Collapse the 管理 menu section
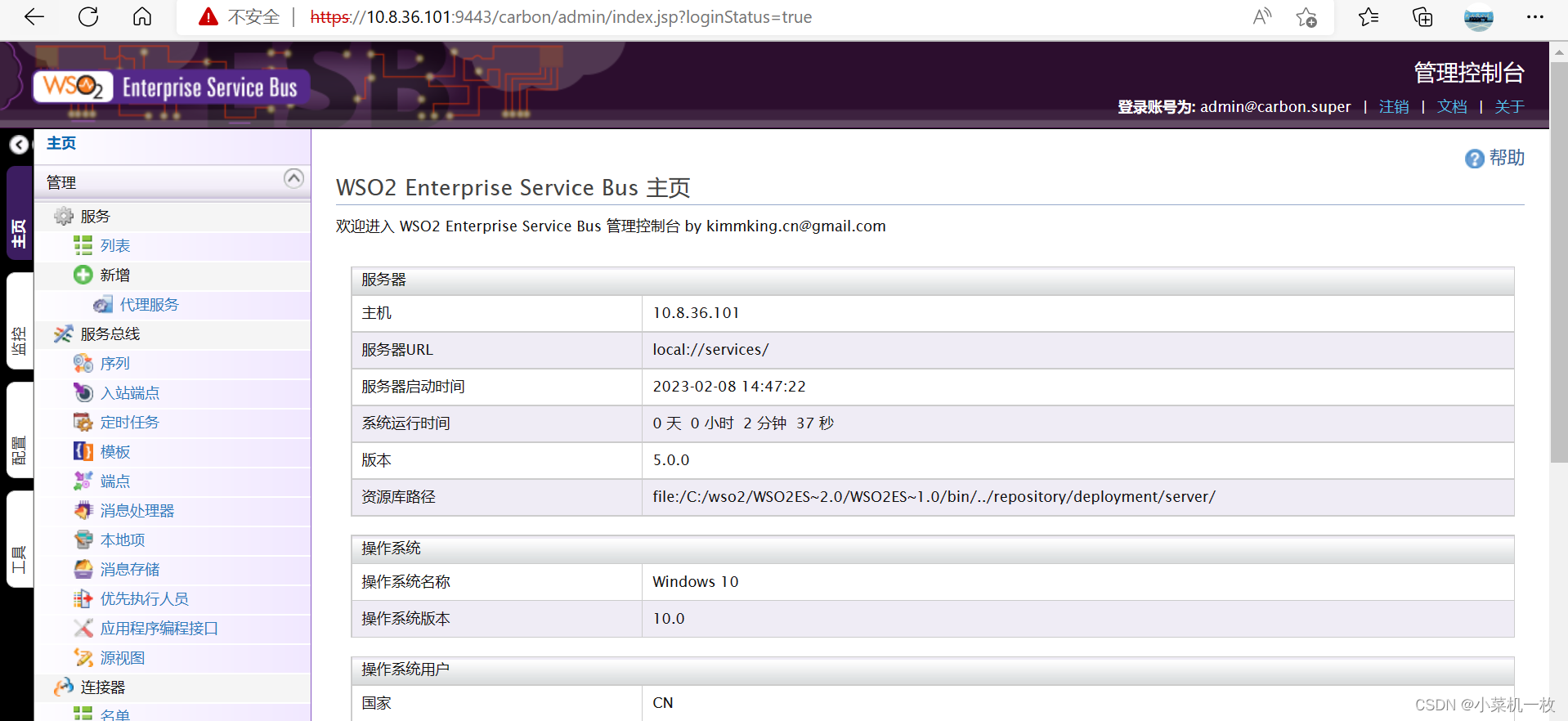 pos(293,178)
